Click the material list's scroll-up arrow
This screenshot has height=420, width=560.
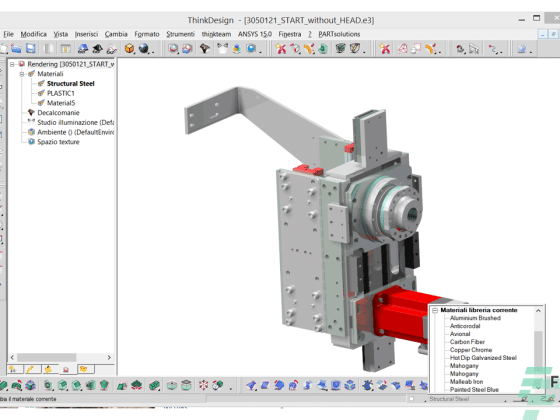(x=538, y=311)
